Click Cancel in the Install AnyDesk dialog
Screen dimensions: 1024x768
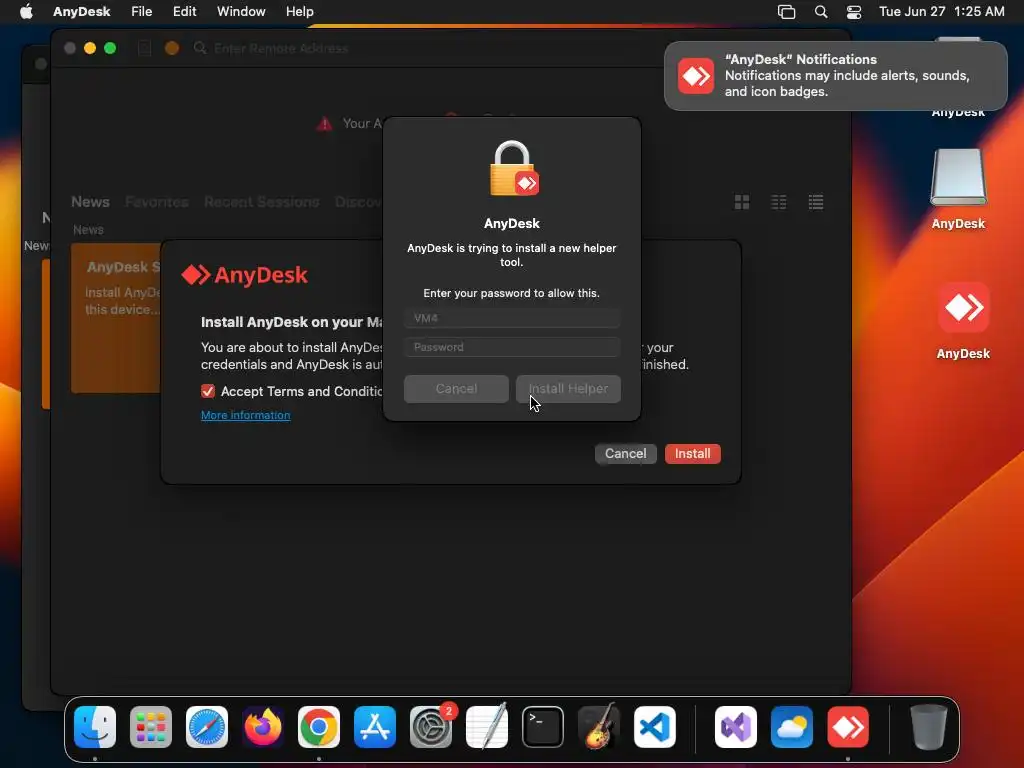(626, 454)
